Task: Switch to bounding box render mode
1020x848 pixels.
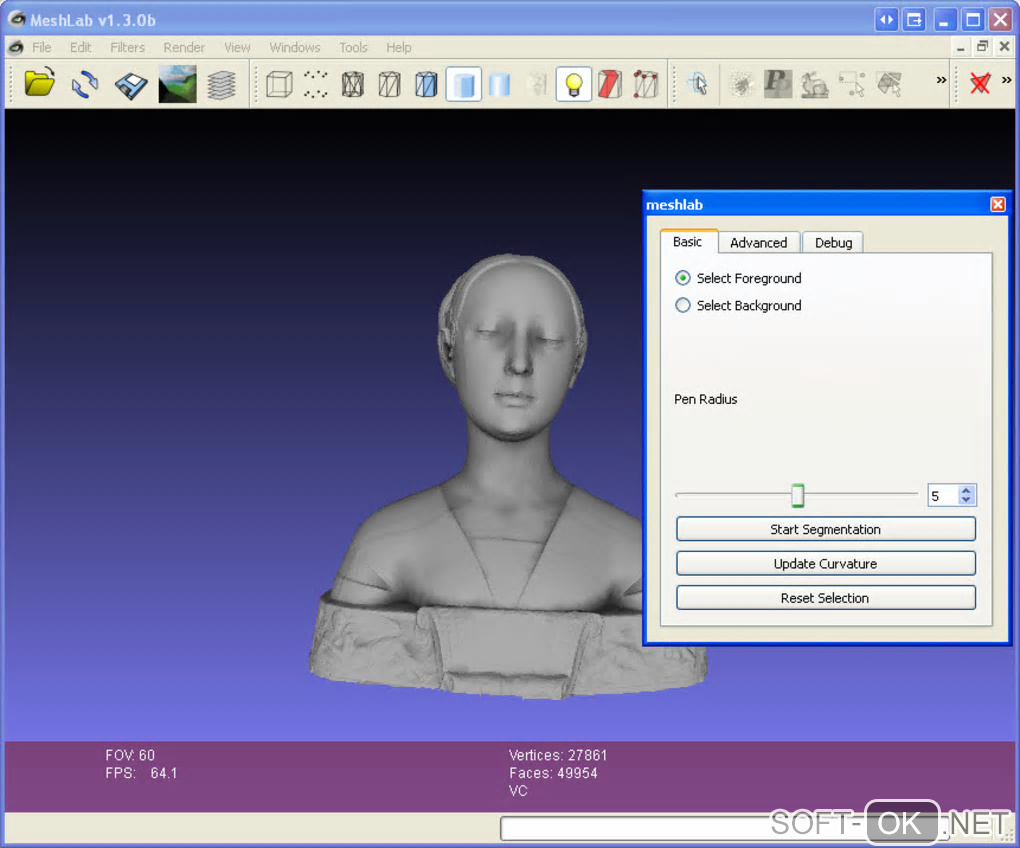Action: [279, 84]
